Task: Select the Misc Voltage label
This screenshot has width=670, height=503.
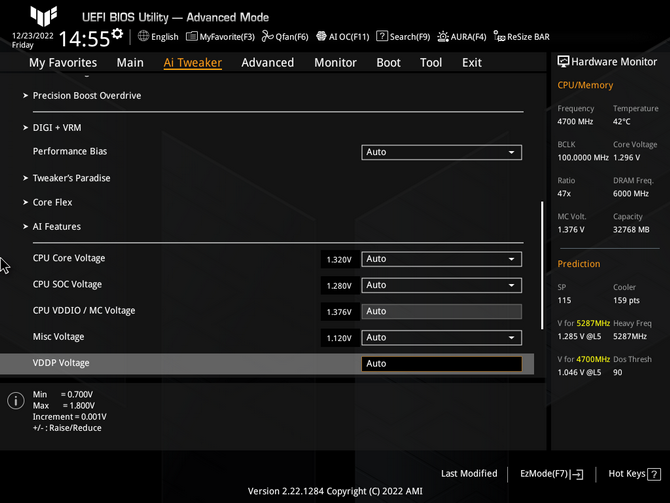Action: coord(59,337)
